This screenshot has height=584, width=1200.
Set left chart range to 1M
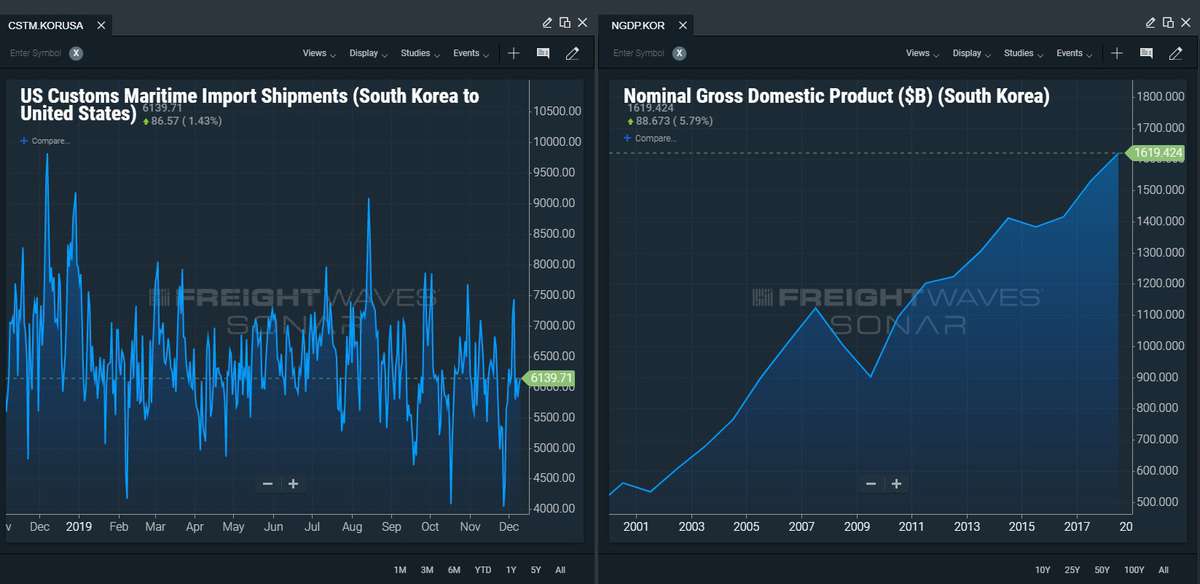400,570
